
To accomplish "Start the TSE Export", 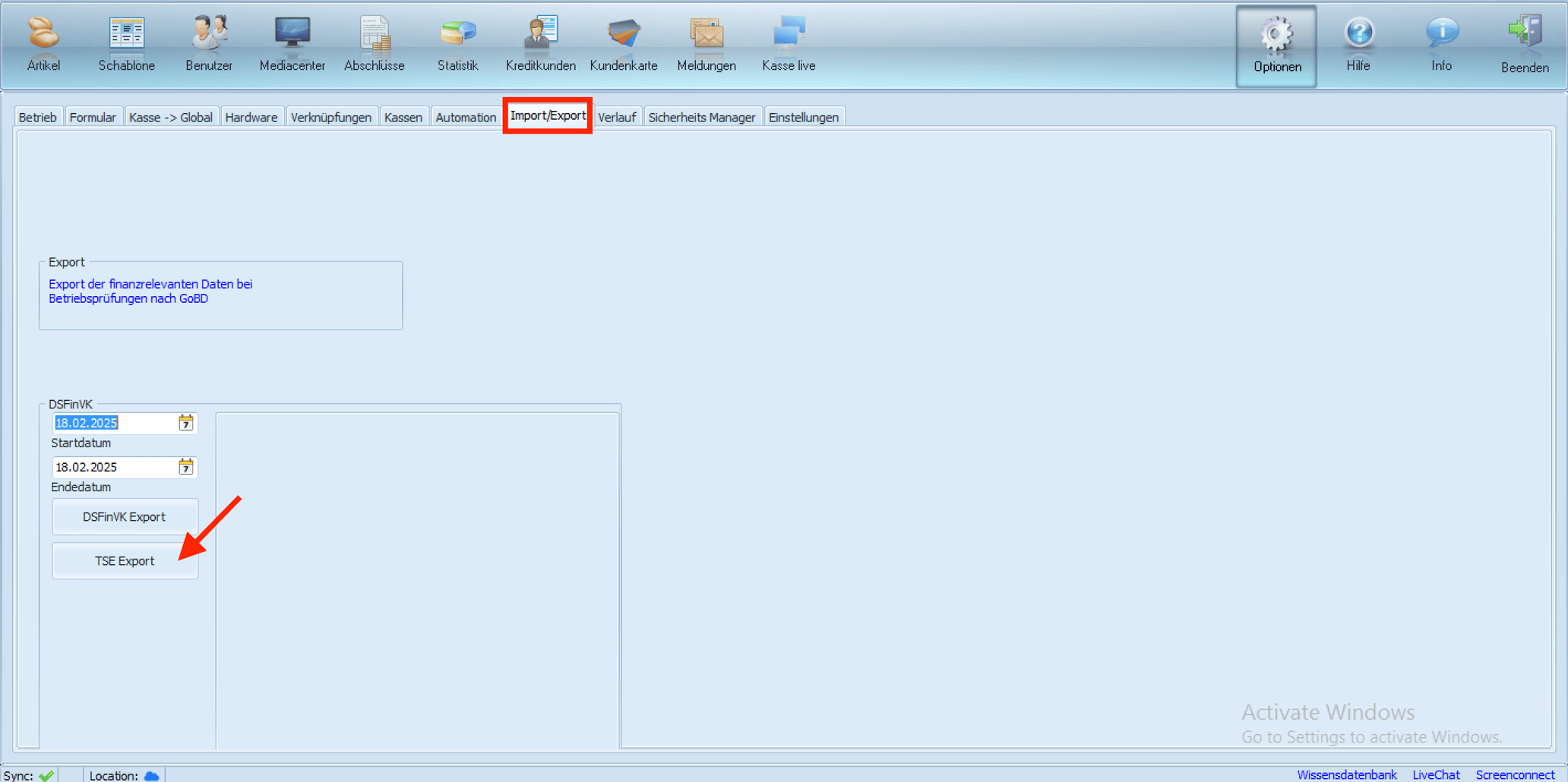I will tap(125, 560).
